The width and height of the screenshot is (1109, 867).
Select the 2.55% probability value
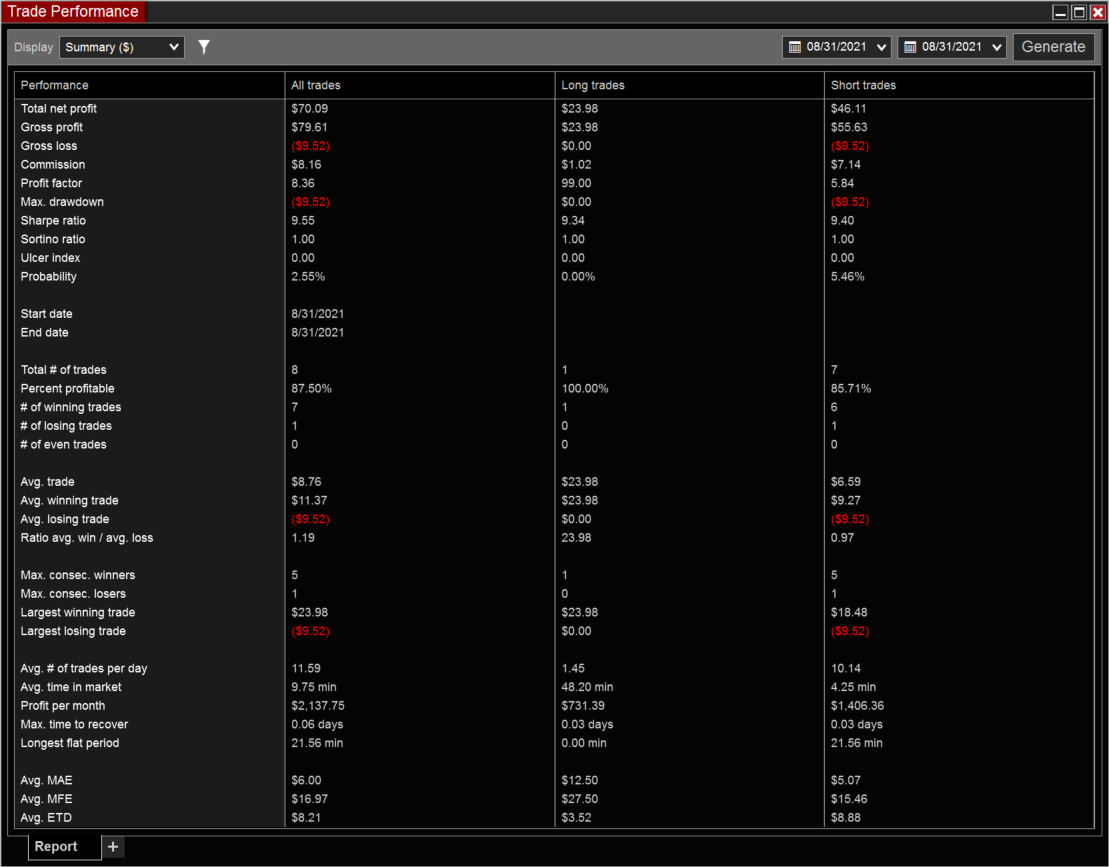pos(308,277)
